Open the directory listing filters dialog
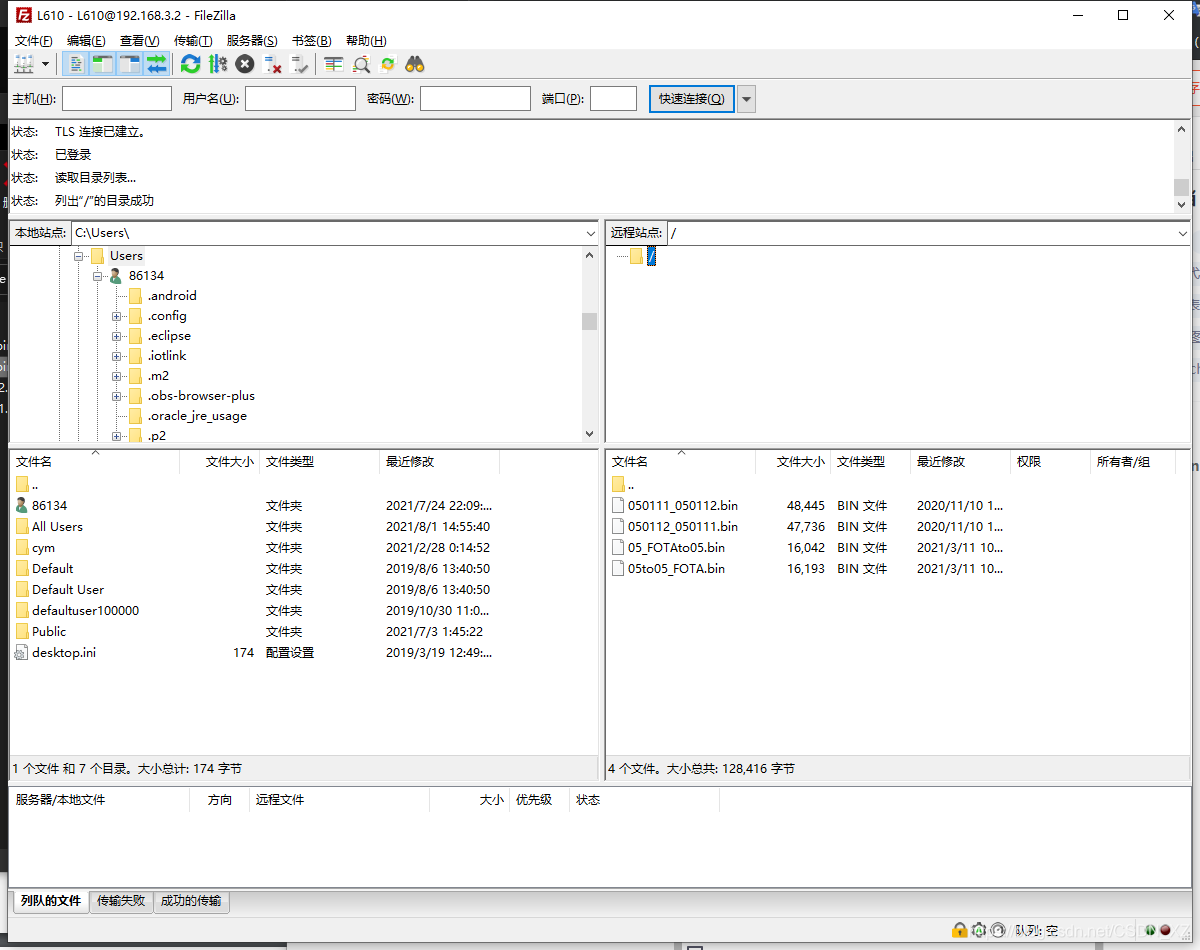Viewport: 1200px width, 950px height. pyautogui.click(x=333, y=64)
